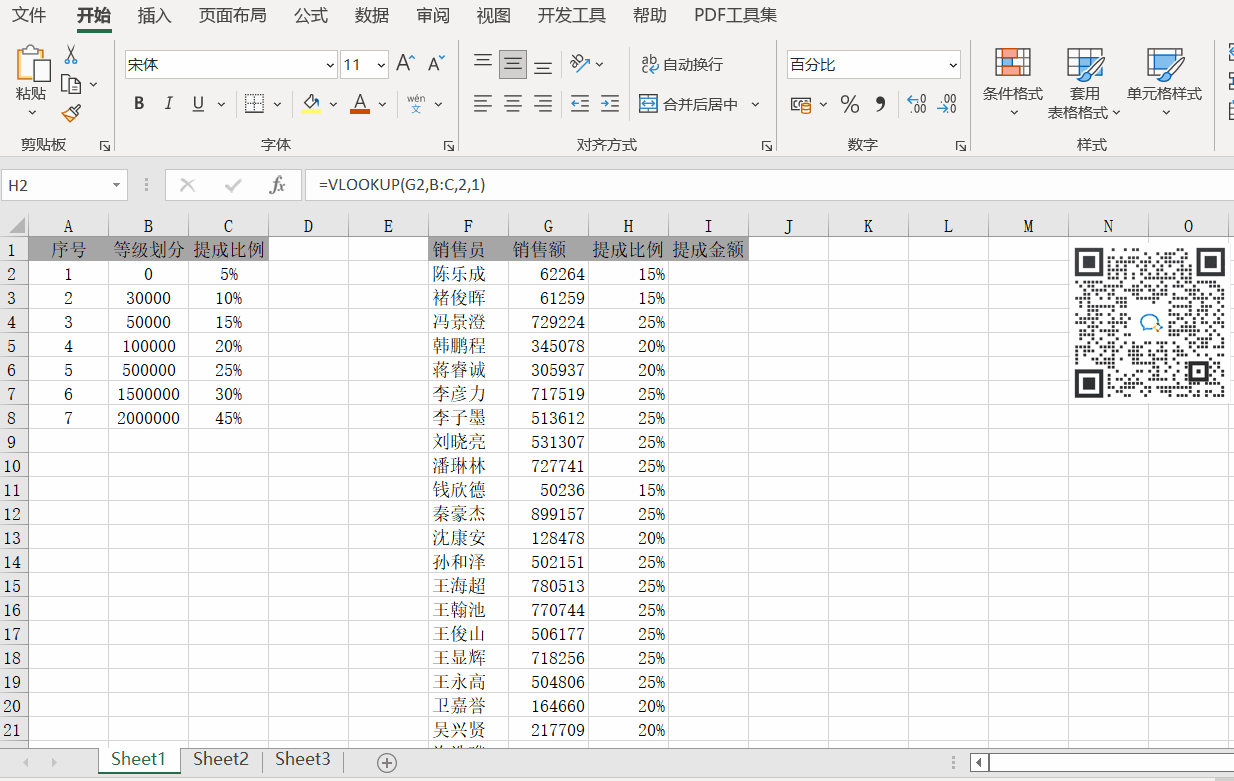Switch to Sheet2 tab

click(220, 759)
